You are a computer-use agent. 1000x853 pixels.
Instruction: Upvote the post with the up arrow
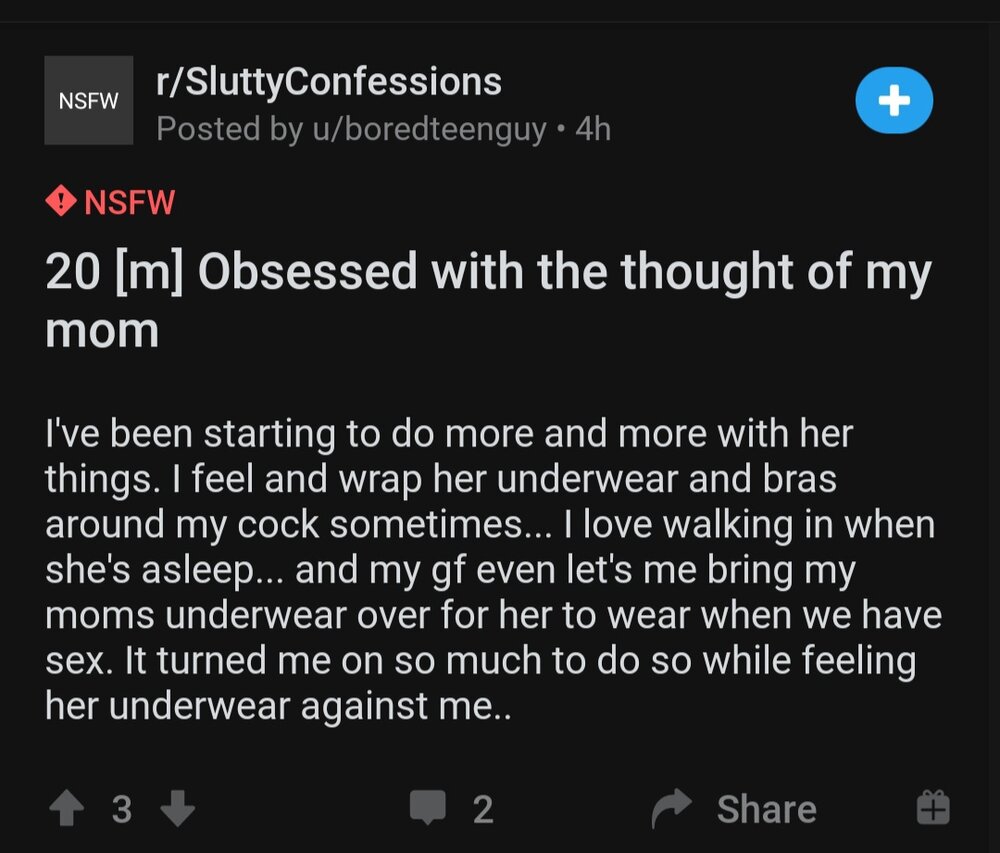[x=67, y=808]
